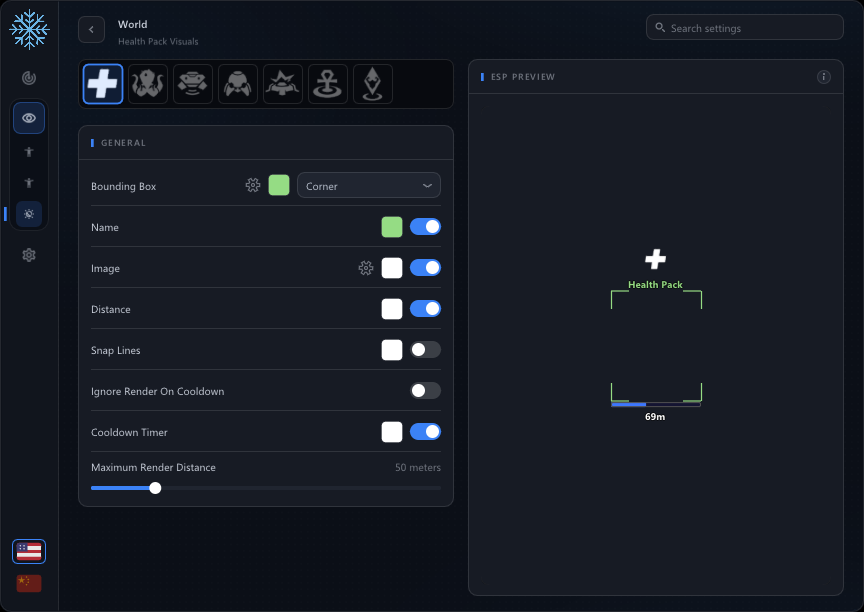Switch language with the China flag
The width and height of the screenshot is (864, 612).
29,583
